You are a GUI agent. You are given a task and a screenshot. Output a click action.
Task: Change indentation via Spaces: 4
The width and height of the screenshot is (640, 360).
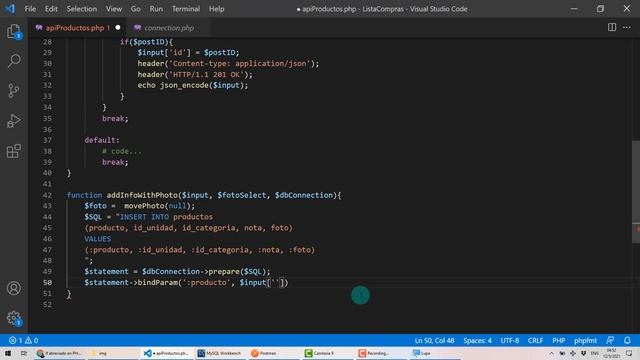point(477,340)
